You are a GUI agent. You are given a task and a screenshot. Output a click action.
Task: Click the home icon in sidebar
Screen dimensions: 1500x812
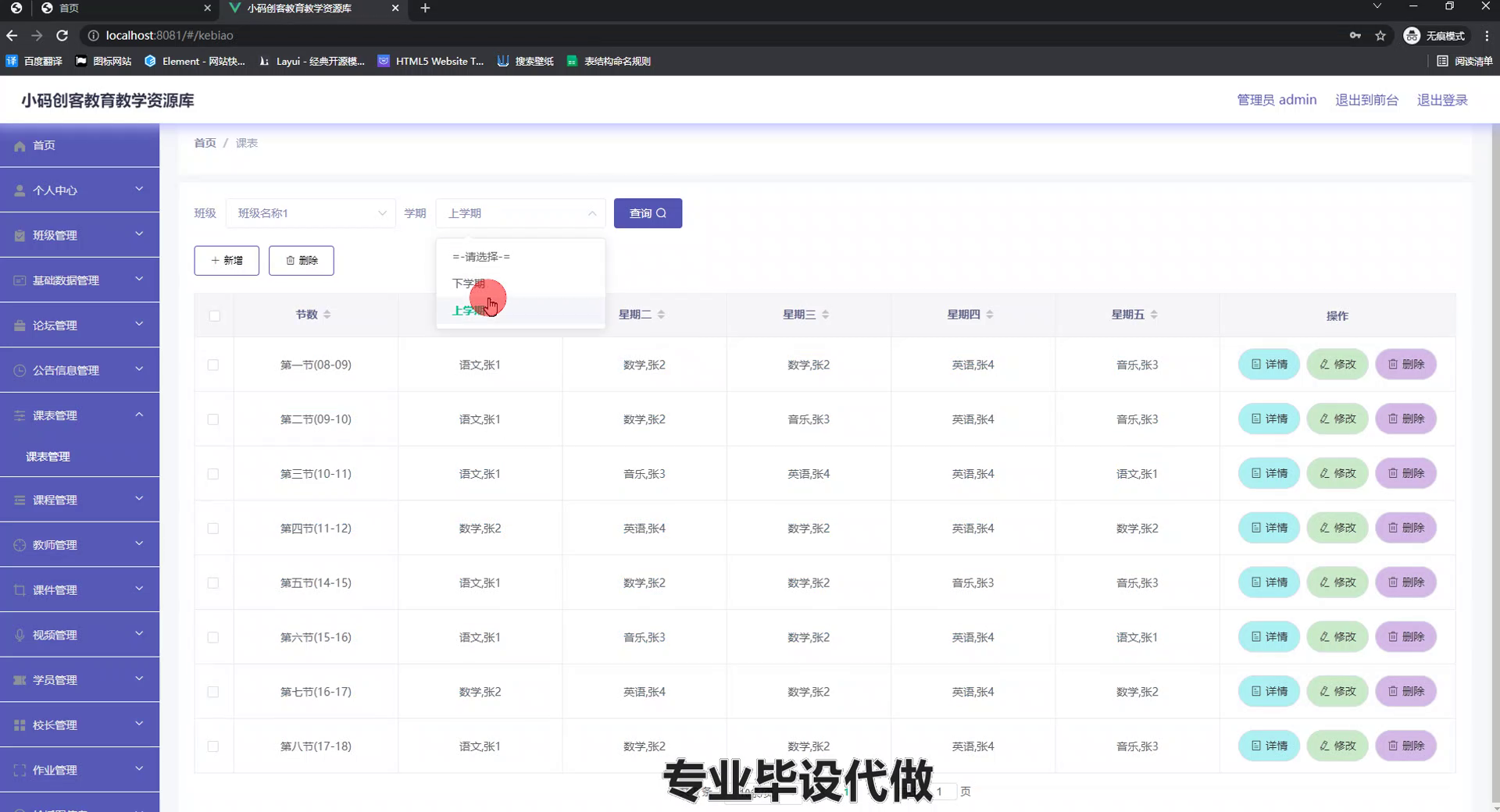(x=20, y=146)
